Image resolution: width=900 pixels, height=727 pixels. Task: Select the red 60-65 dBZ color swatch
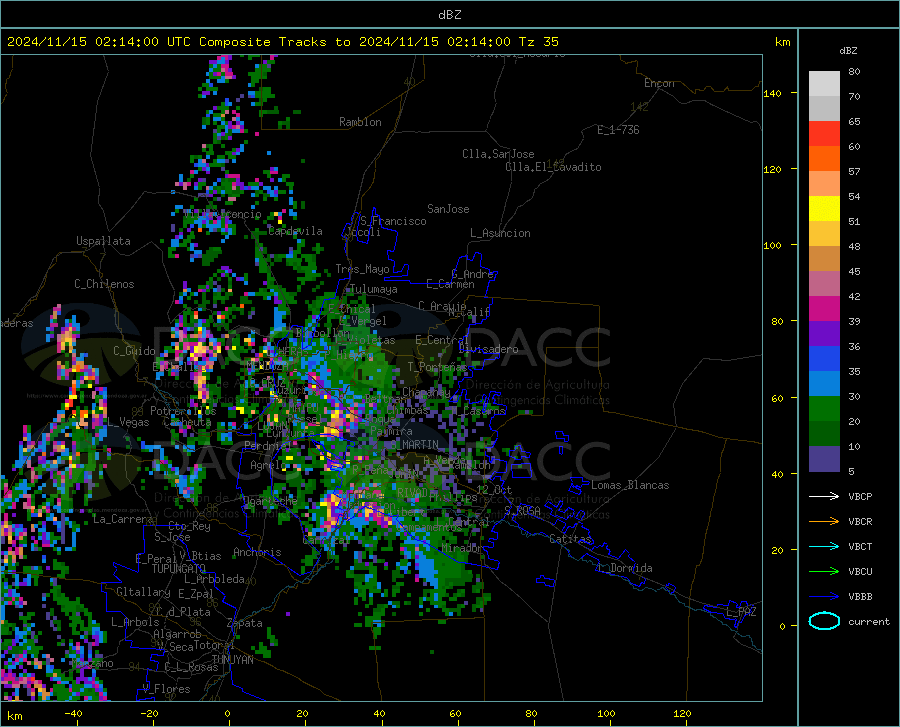[824, 134]
